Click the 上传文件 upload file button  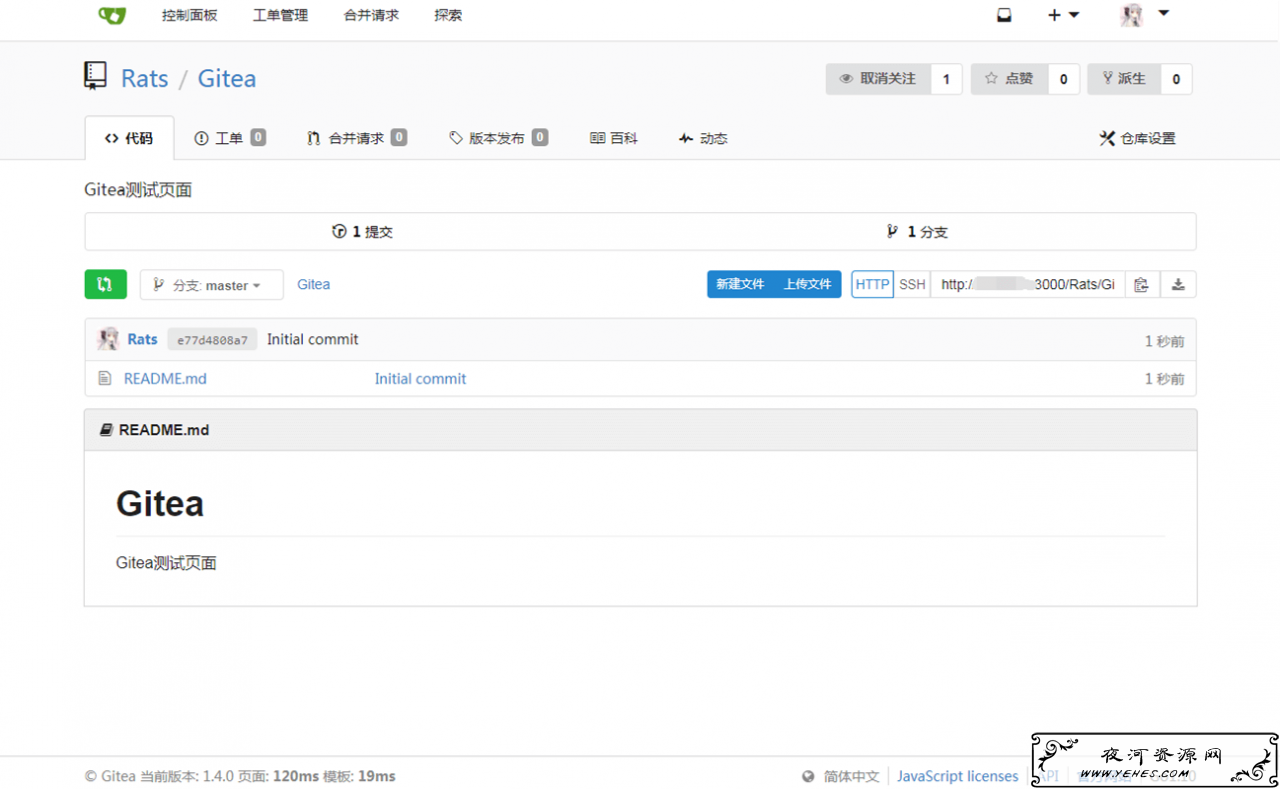point(807,284)
